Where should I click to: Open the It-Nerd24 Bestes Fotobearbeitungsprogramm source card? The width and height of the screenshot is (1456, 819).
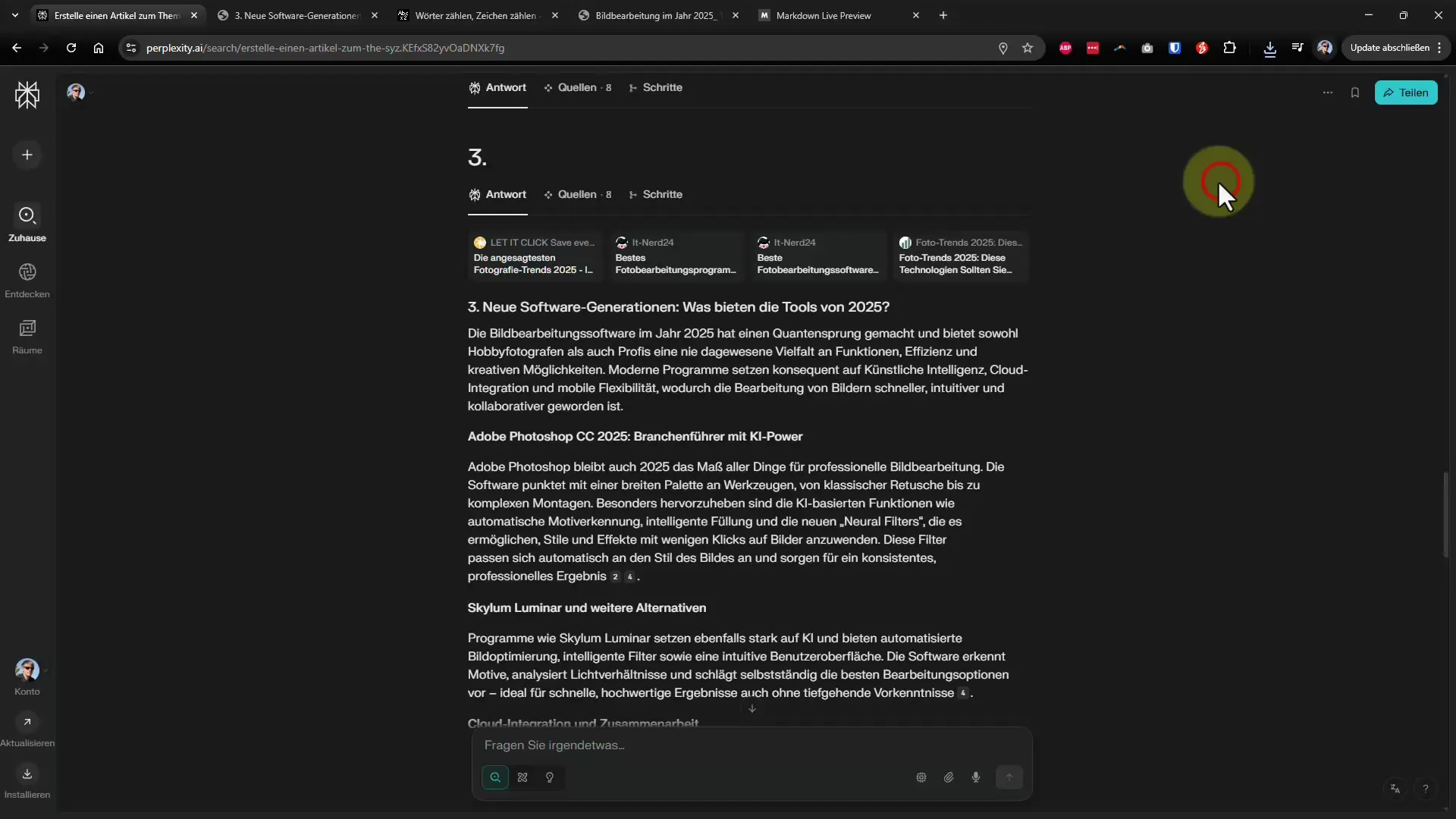[677, 256]
